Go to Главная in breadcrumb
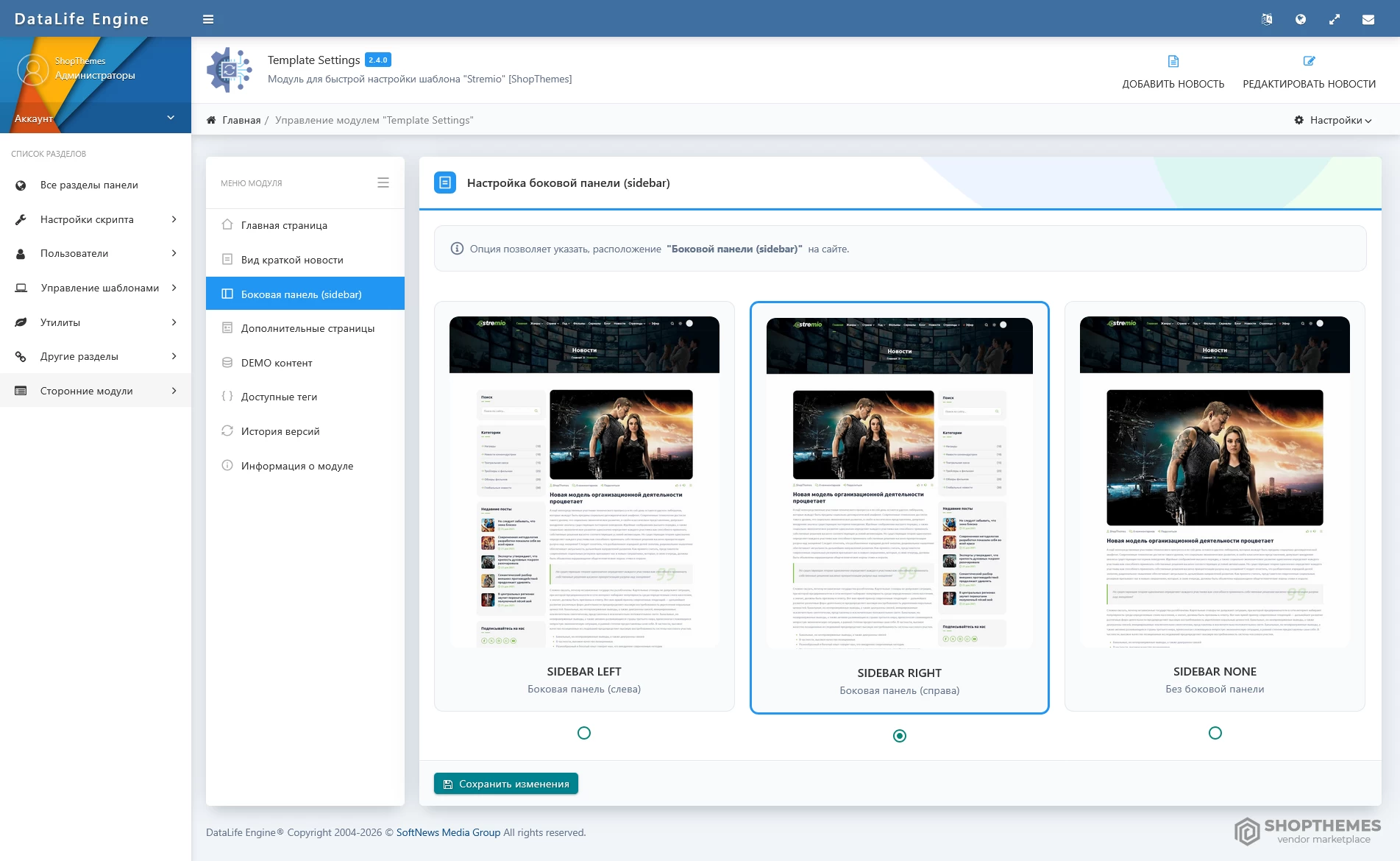 coord(241,120)
